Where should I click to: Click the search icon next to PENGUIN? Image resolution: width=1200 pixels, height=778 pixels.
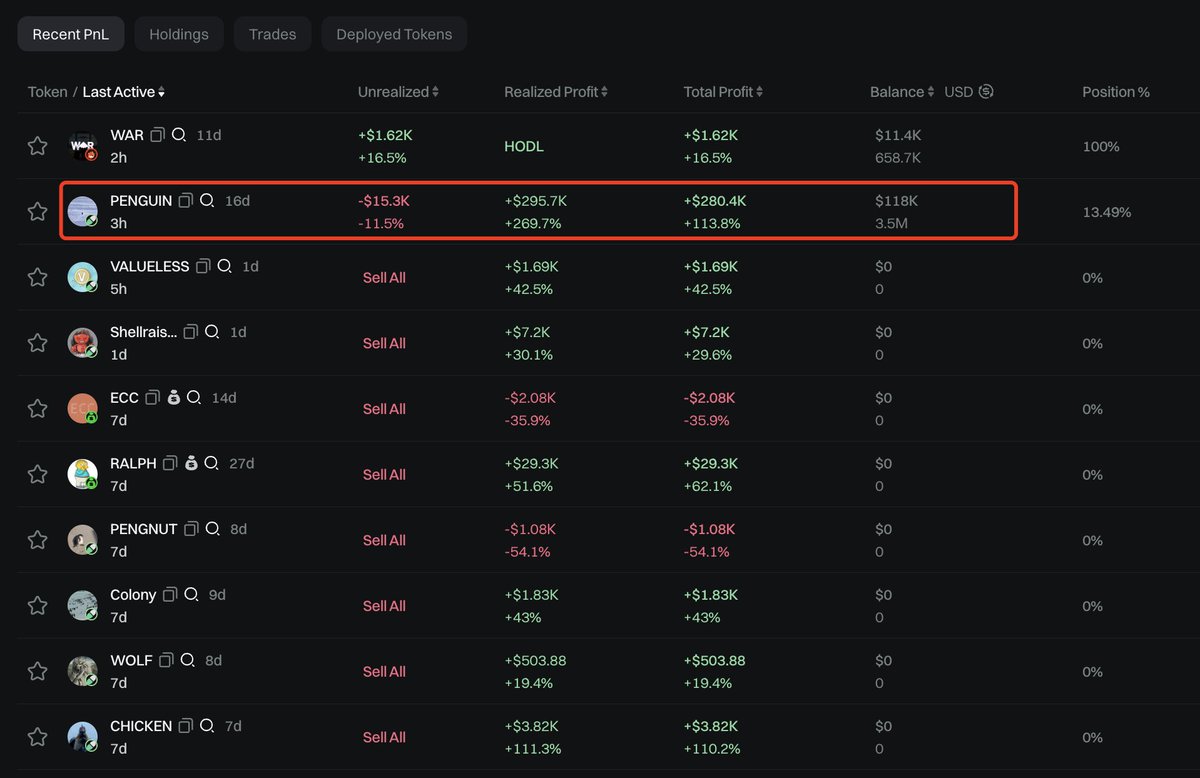tap(207, 201)
